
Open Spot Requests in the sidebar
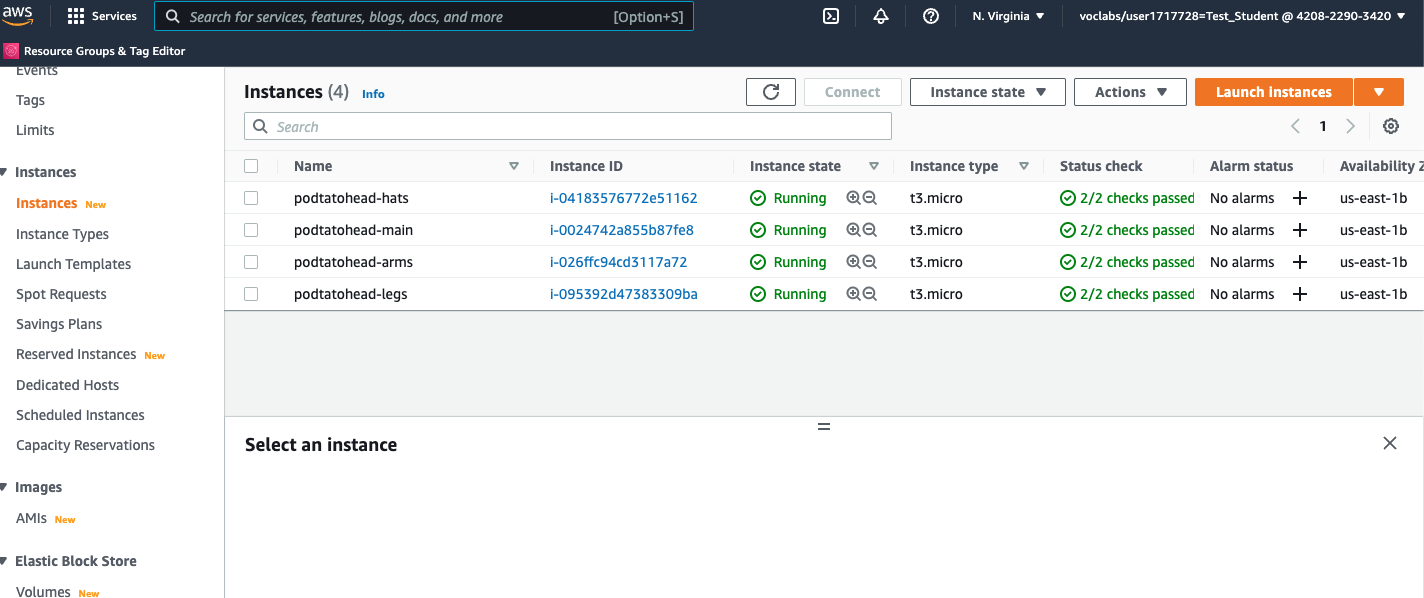point(61,294)
